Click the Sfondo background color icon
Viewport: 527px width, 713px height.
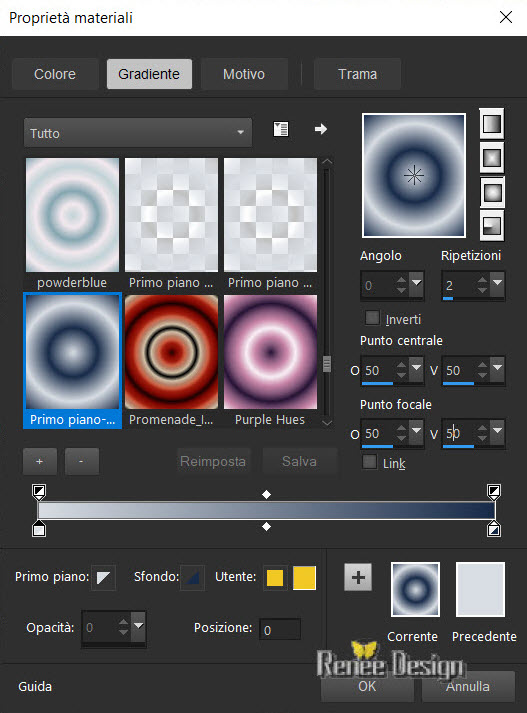192,577
